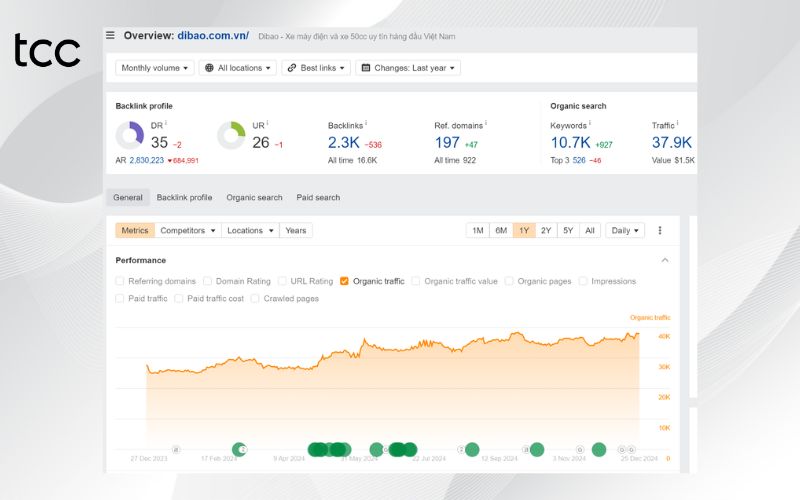Click the last green marker before 25 Dec 2024
800x500 pixels.
coord(598,449)
